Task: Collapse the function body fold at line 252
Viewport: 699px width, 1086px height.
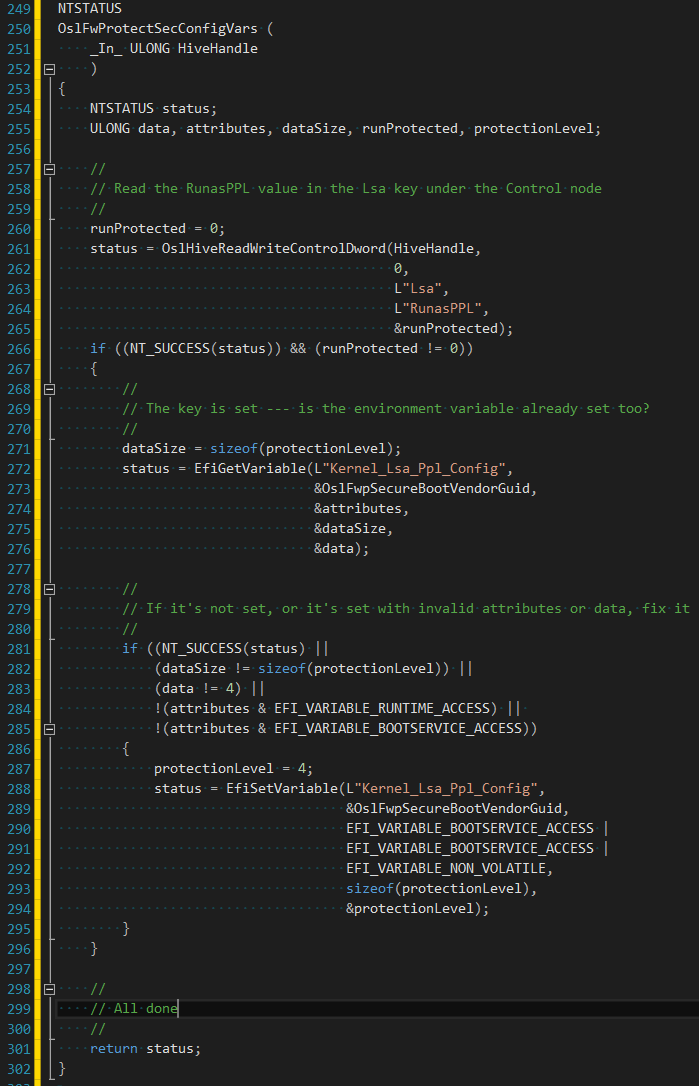Action: [x=48, y=69]
